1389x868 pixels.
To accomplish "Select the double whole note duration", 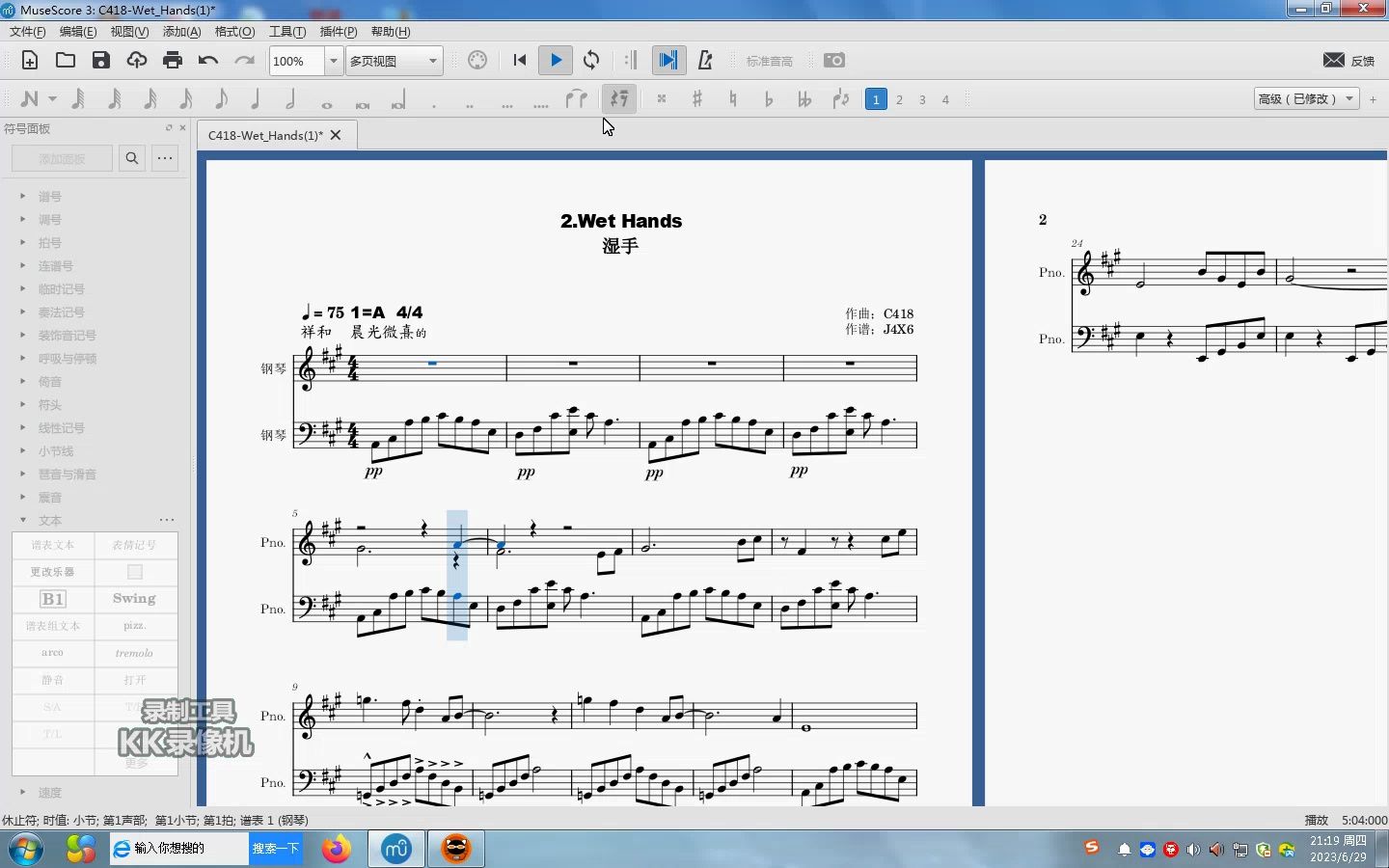I will (363, 102).
